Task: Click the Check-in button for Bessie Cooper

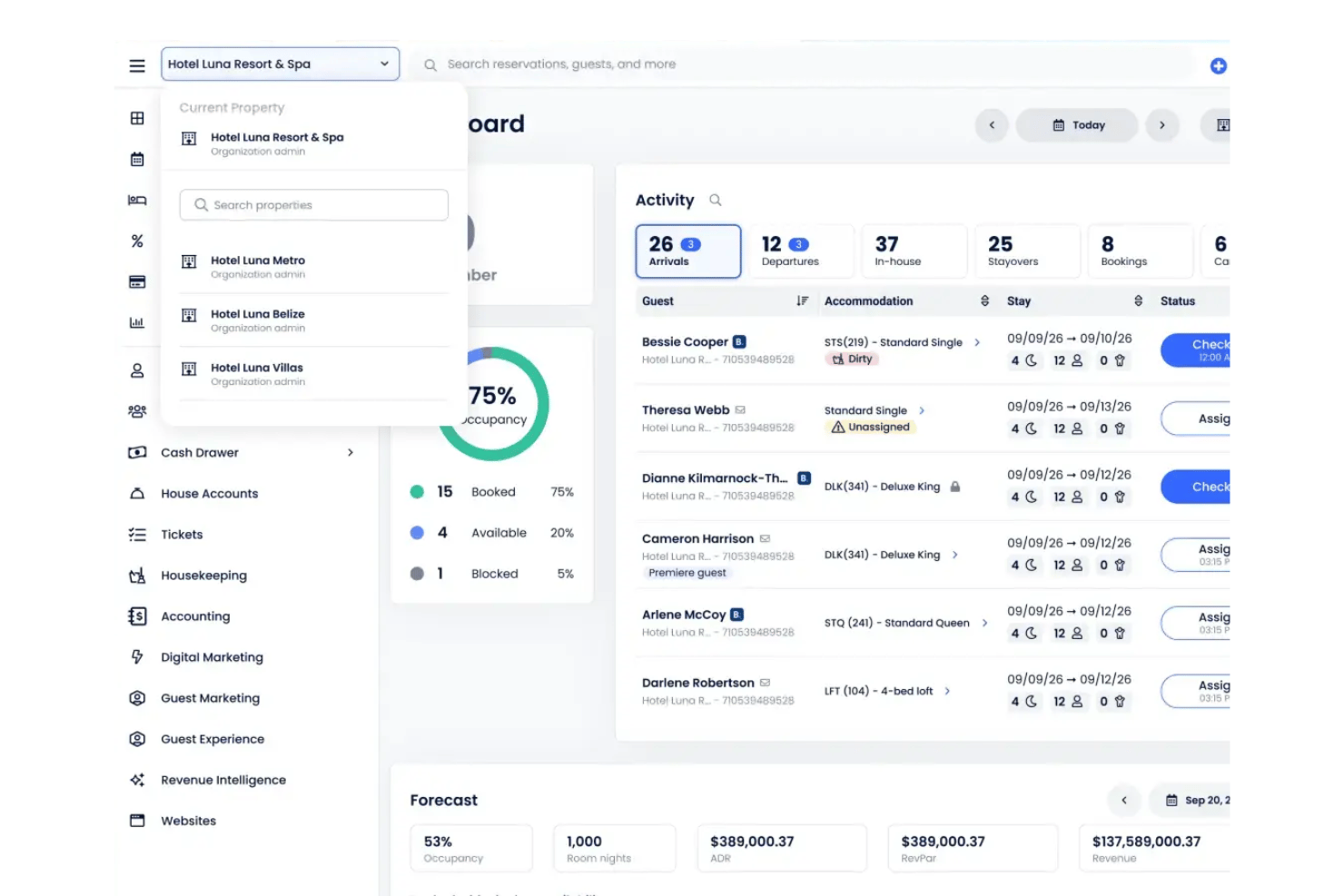Action: pyautogui.click(x=1196, y=350)
